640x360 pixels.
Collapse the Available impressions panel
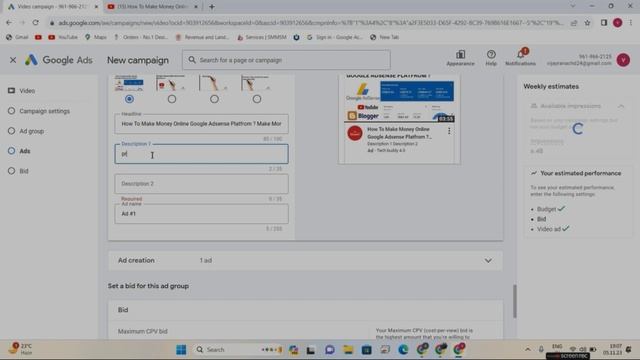(621, 106)
